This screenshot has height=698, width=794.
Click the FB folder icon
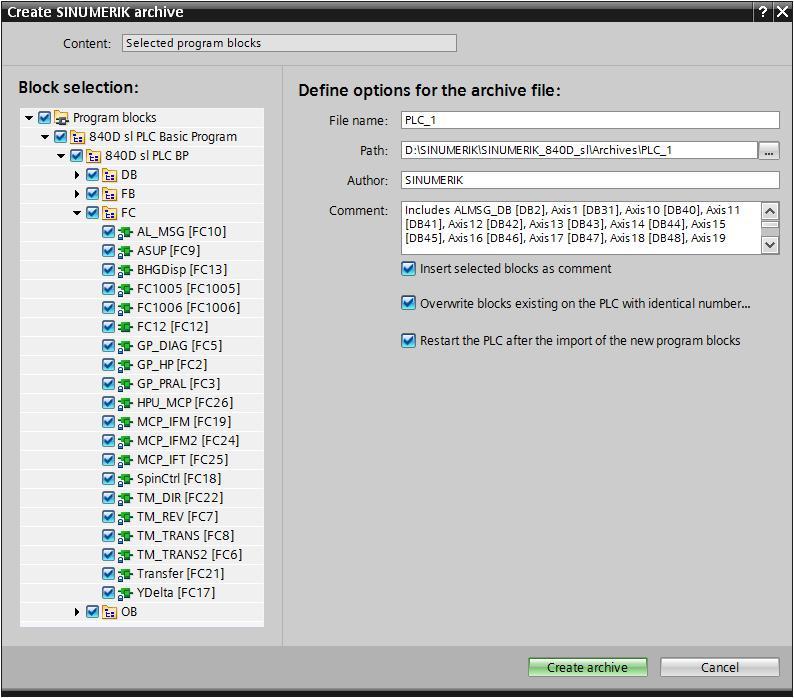click(x=109, y=194)
